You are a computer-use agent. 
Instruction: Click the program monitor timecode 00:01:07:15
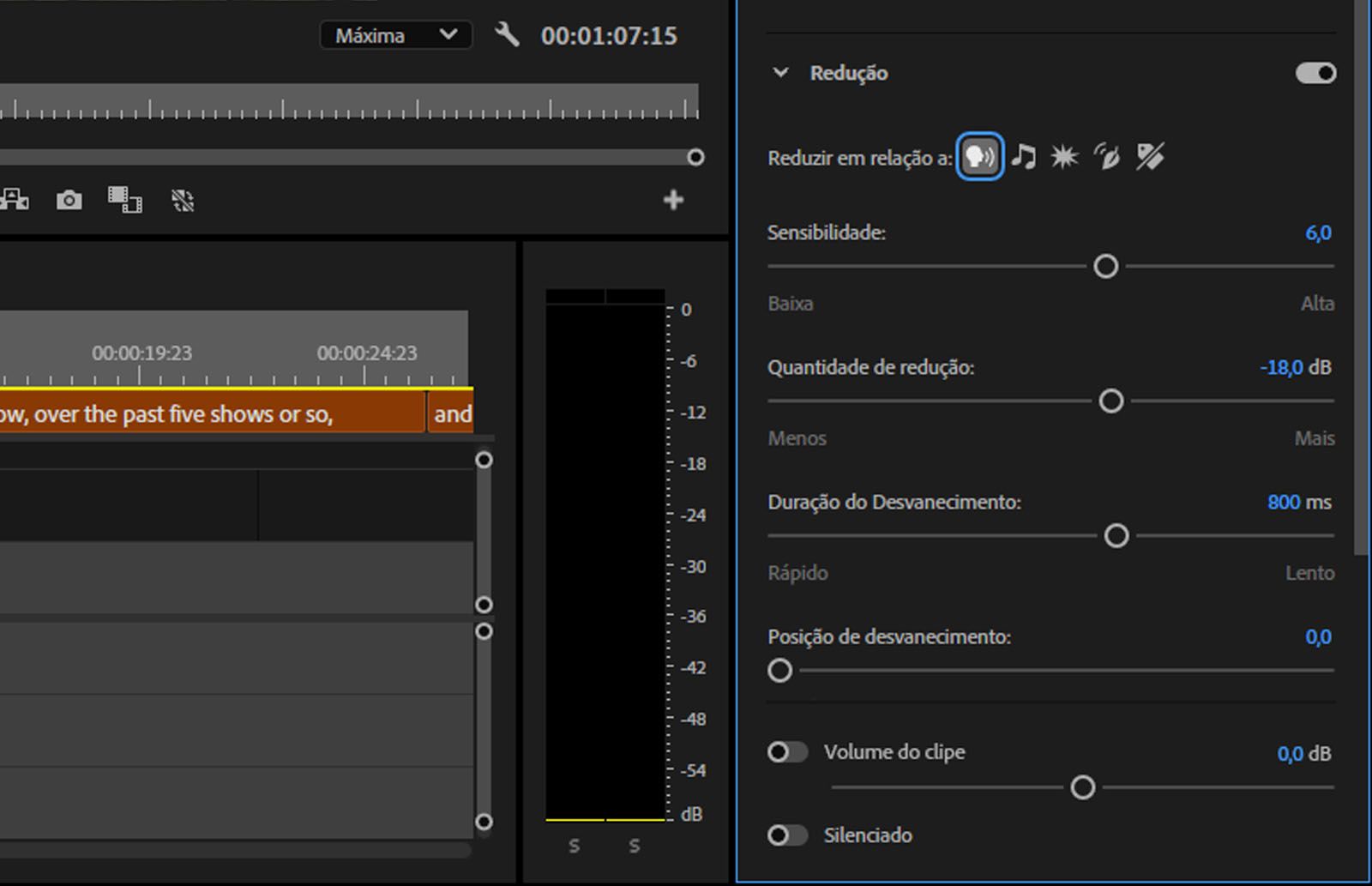click(609, 35)
